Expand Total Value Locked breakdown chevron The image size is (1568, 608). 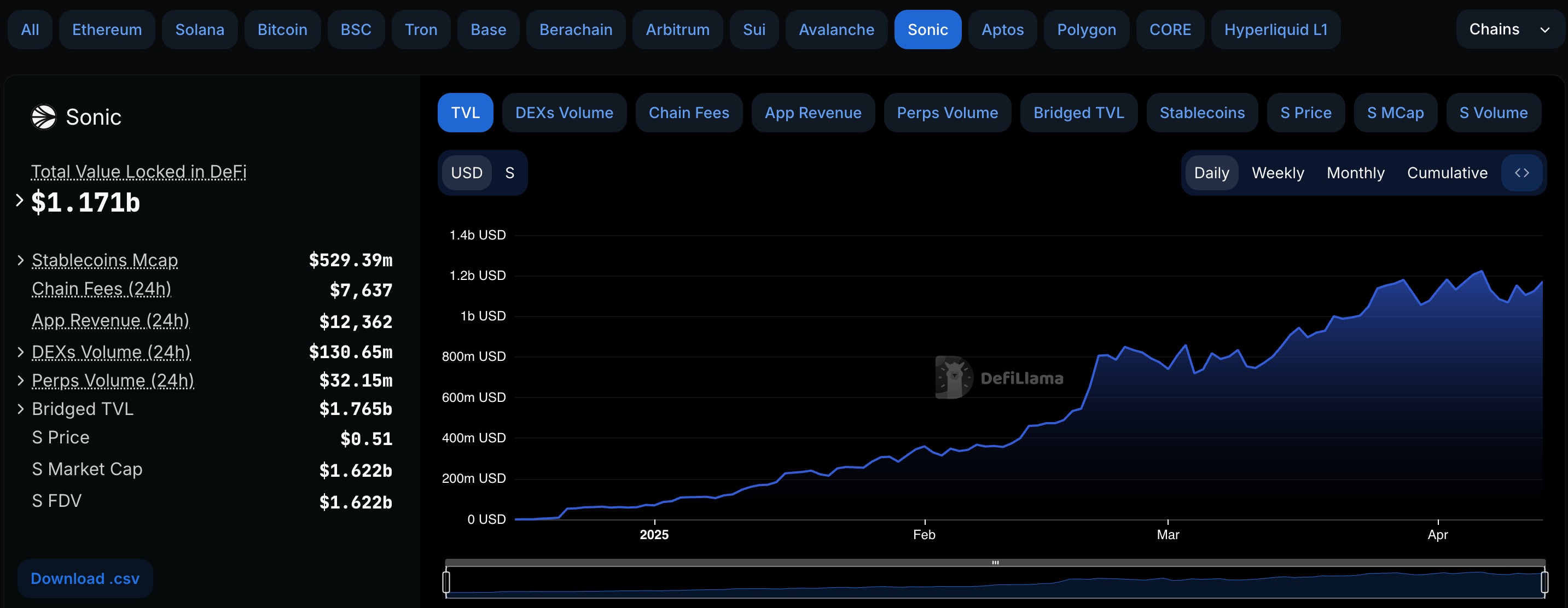pyautogui.click(x=20, y=200)
